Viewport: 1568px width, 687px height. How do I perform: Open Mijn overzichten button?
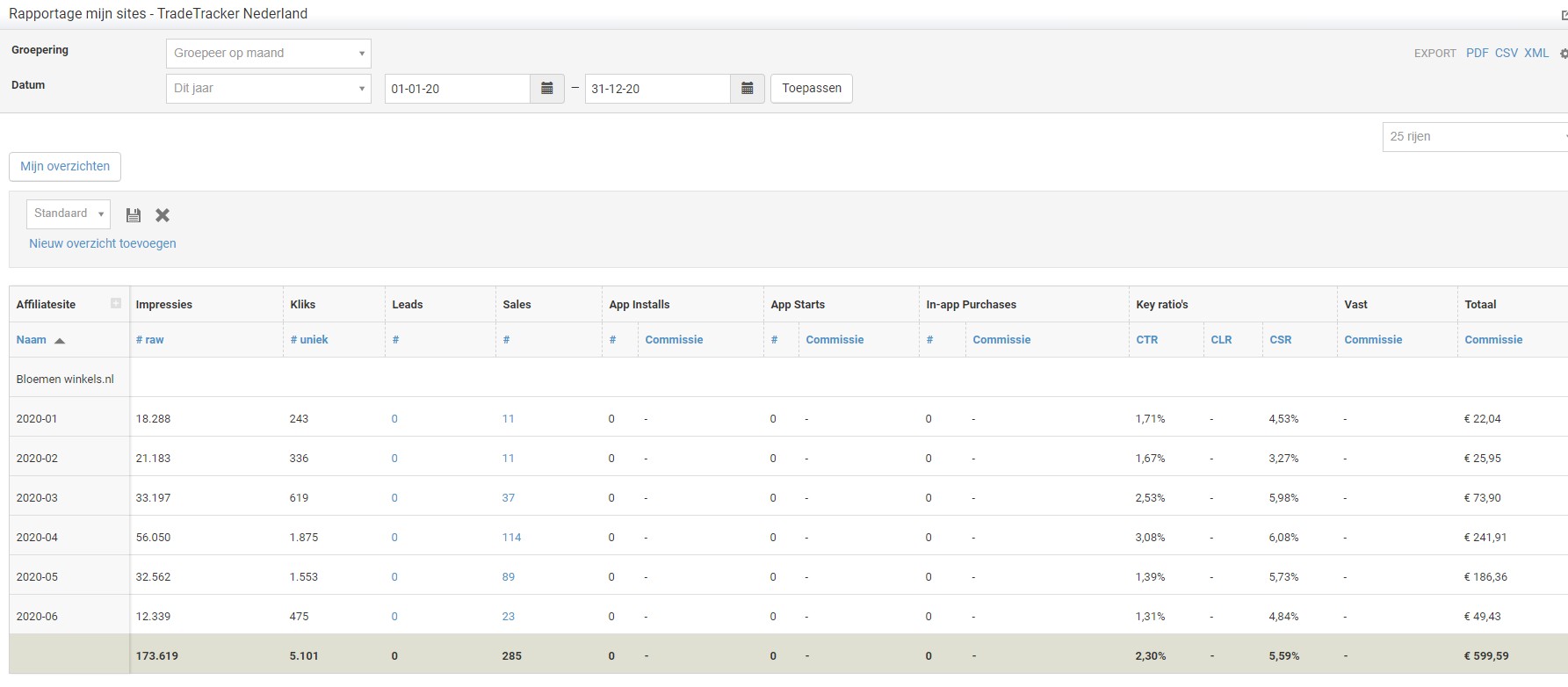coord(65,167)
